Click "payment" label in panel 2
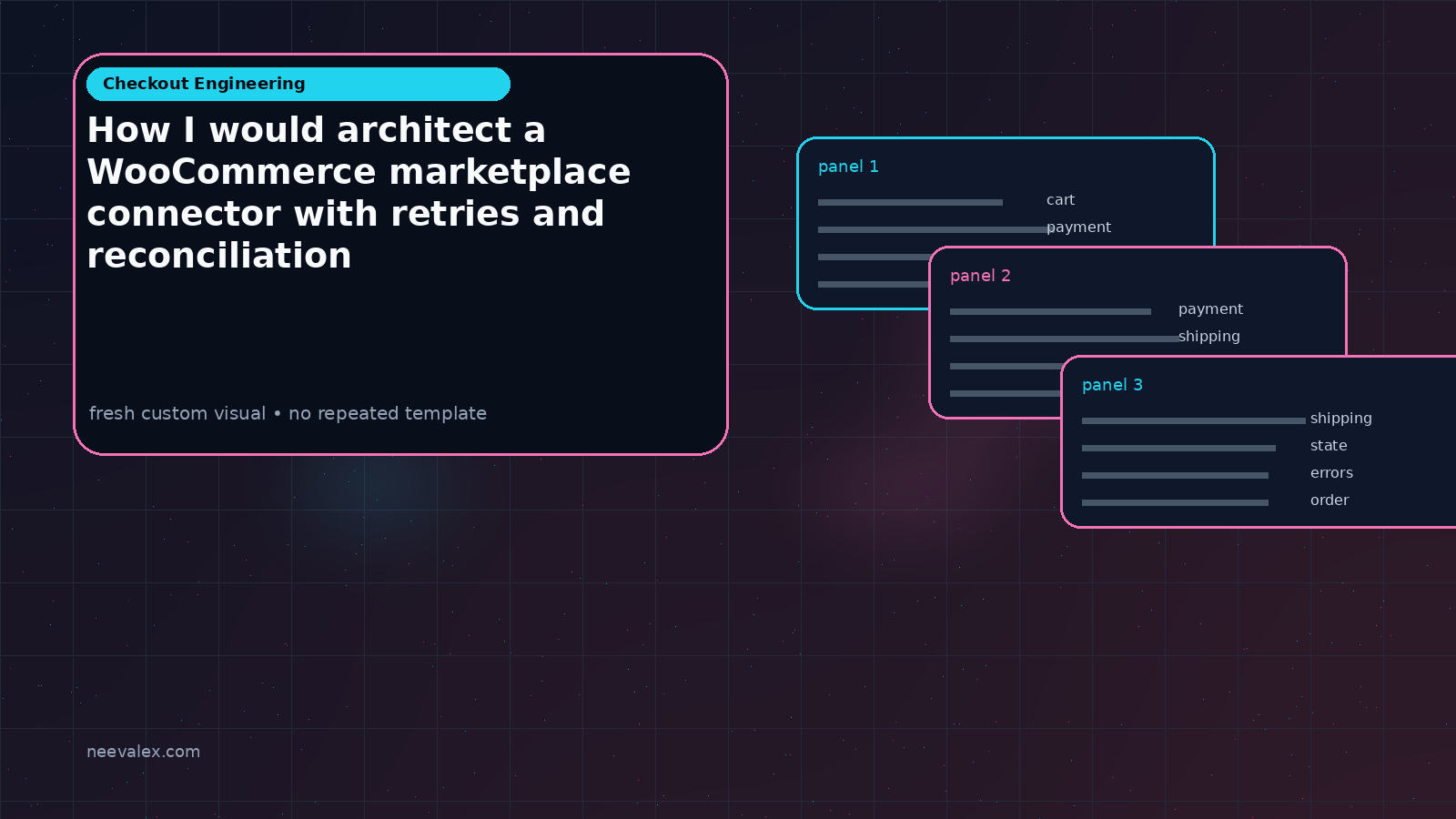 (x=1210, y=309)
